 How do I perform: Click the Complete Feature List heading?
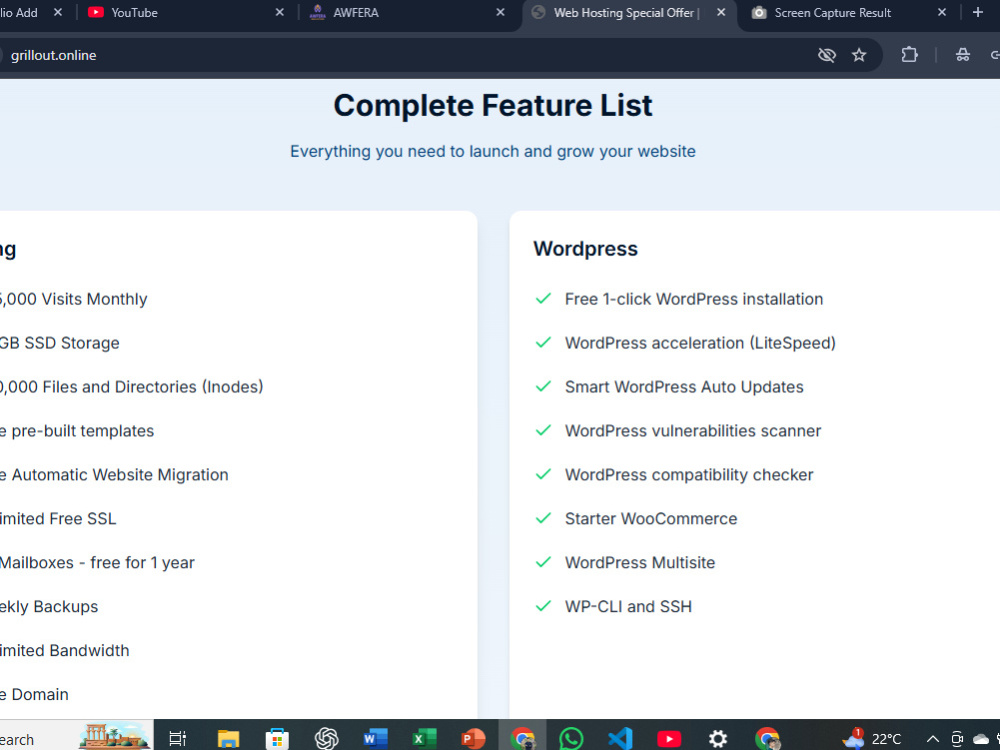pos(493,106)
